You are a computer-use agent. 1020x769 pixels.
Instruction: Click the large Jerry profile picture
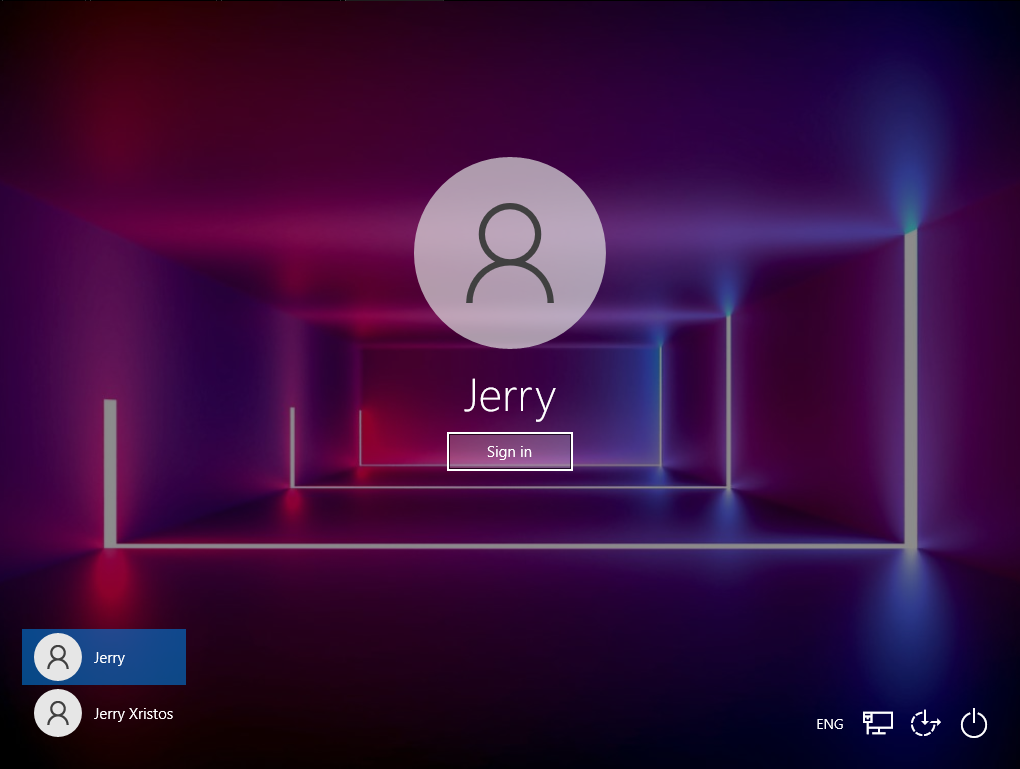click(510, 252)
